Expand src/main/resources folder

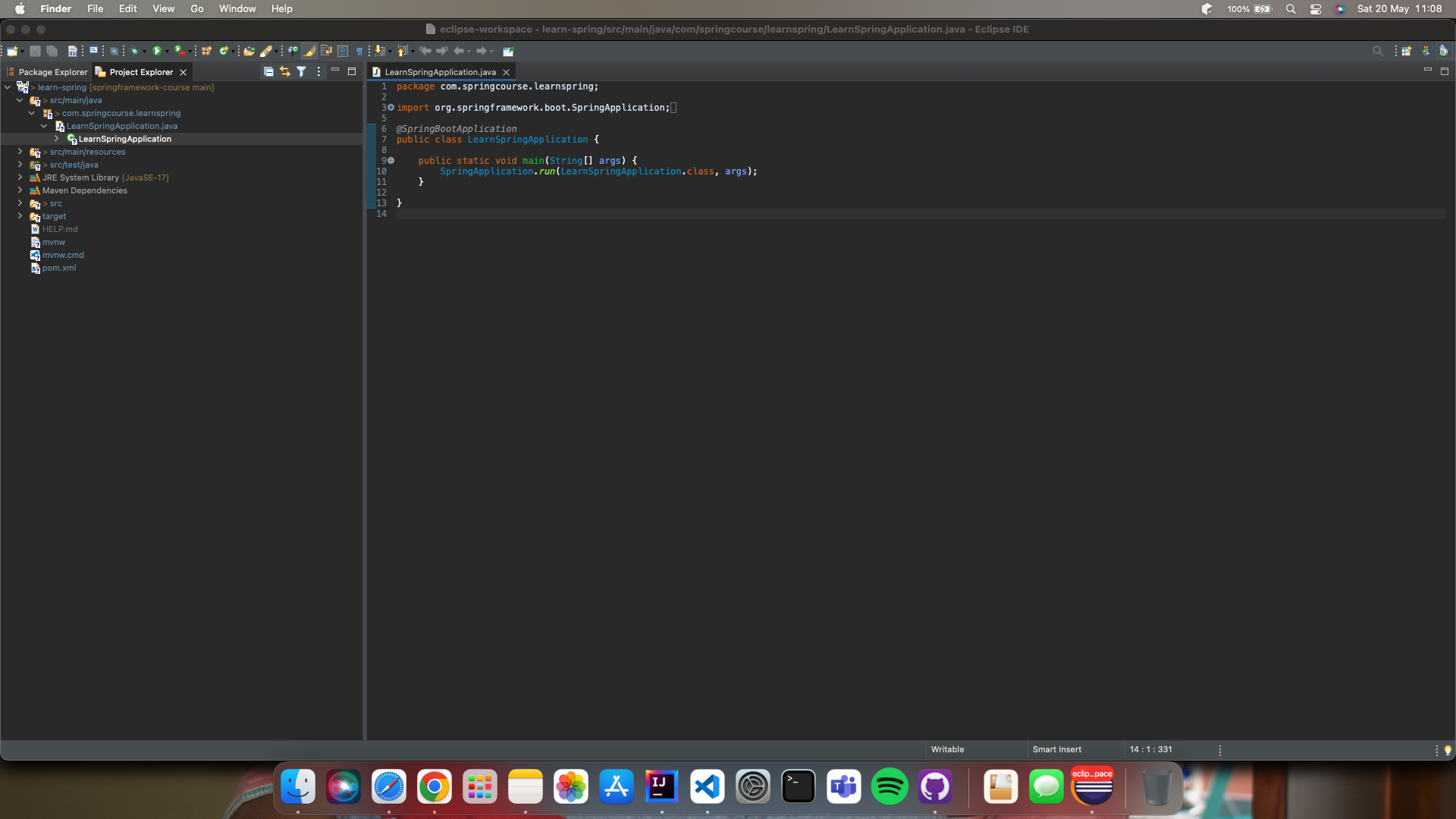point(20,152)
